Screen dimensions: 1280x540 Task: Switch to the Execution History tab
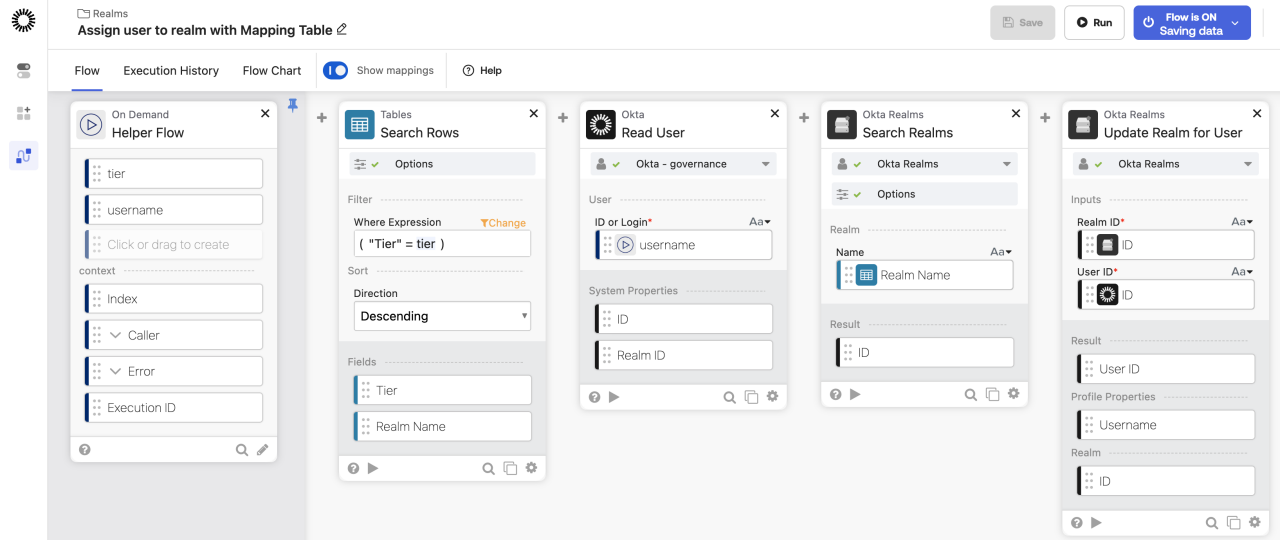click(171, 71)
